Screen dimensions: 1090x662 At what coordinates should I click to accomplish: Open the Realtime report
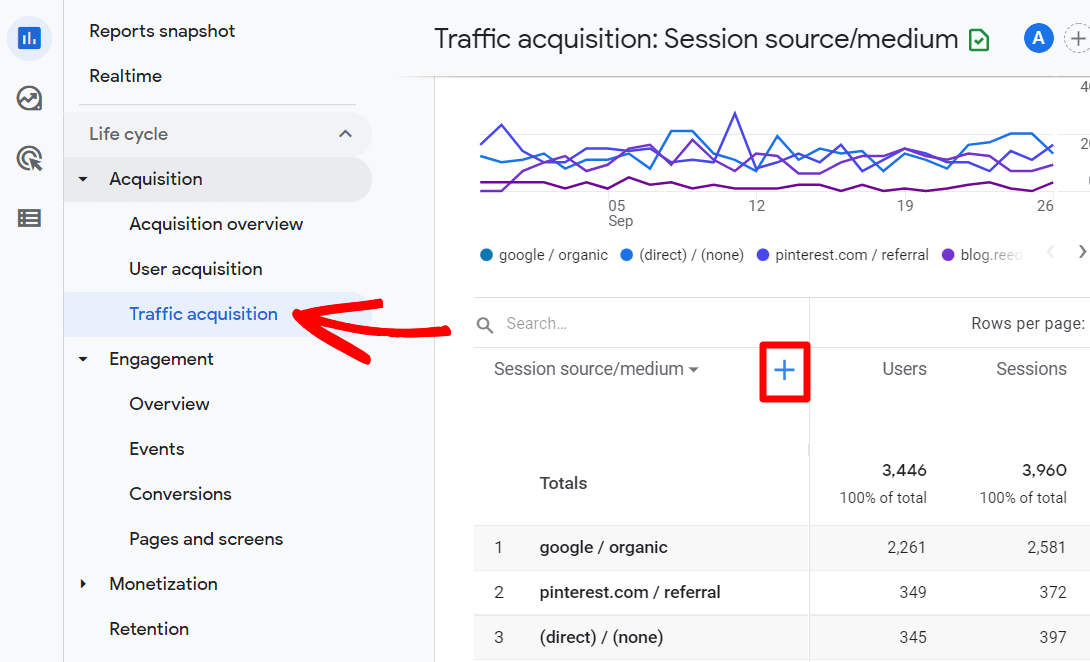point(125,76)
